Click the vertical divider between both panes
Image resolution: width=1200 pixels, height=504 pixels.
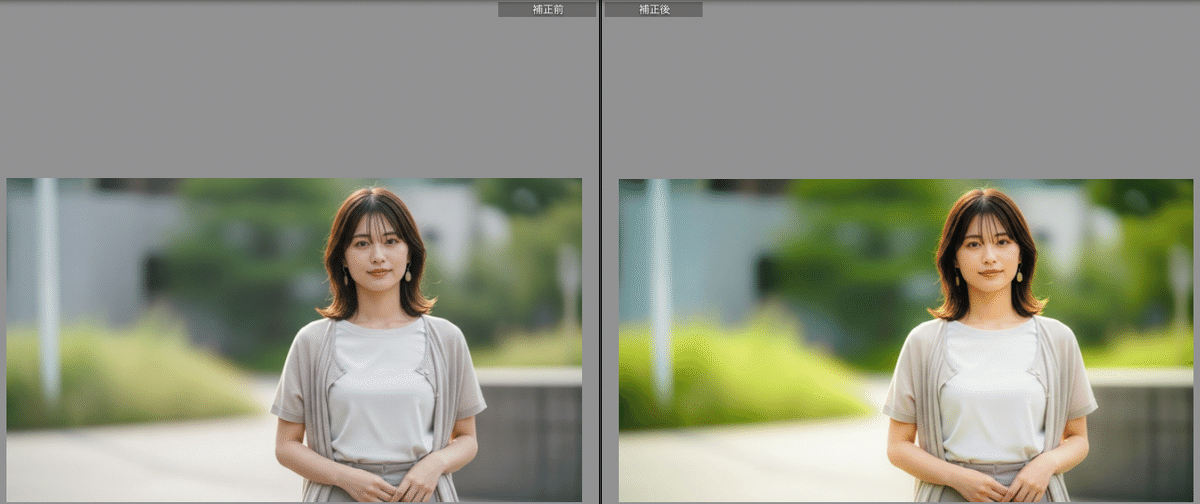pyautogui.click(x=600, y=250)
